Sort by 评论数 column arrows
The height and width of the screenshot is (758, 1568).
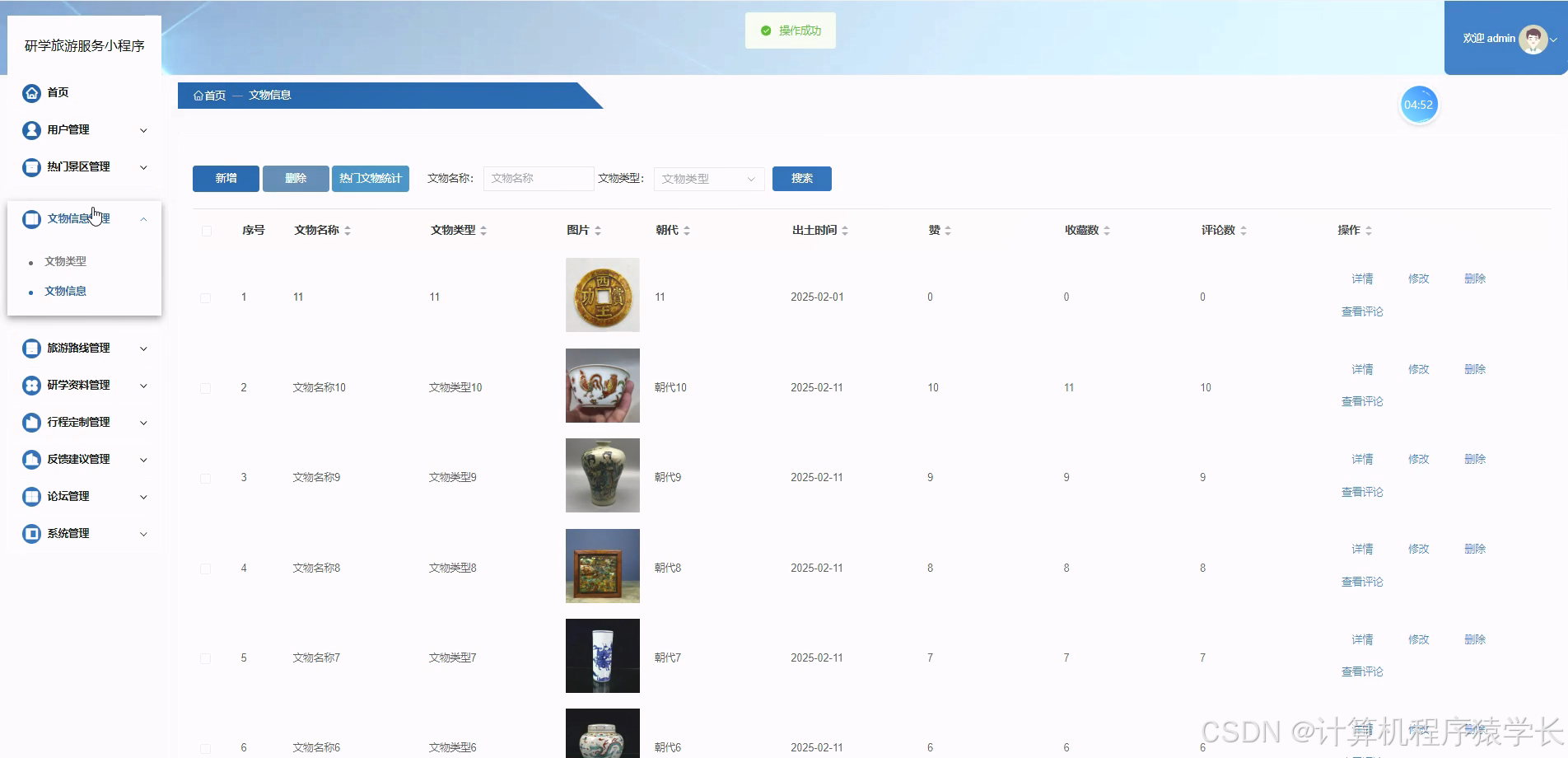[x=1244, y=231]
